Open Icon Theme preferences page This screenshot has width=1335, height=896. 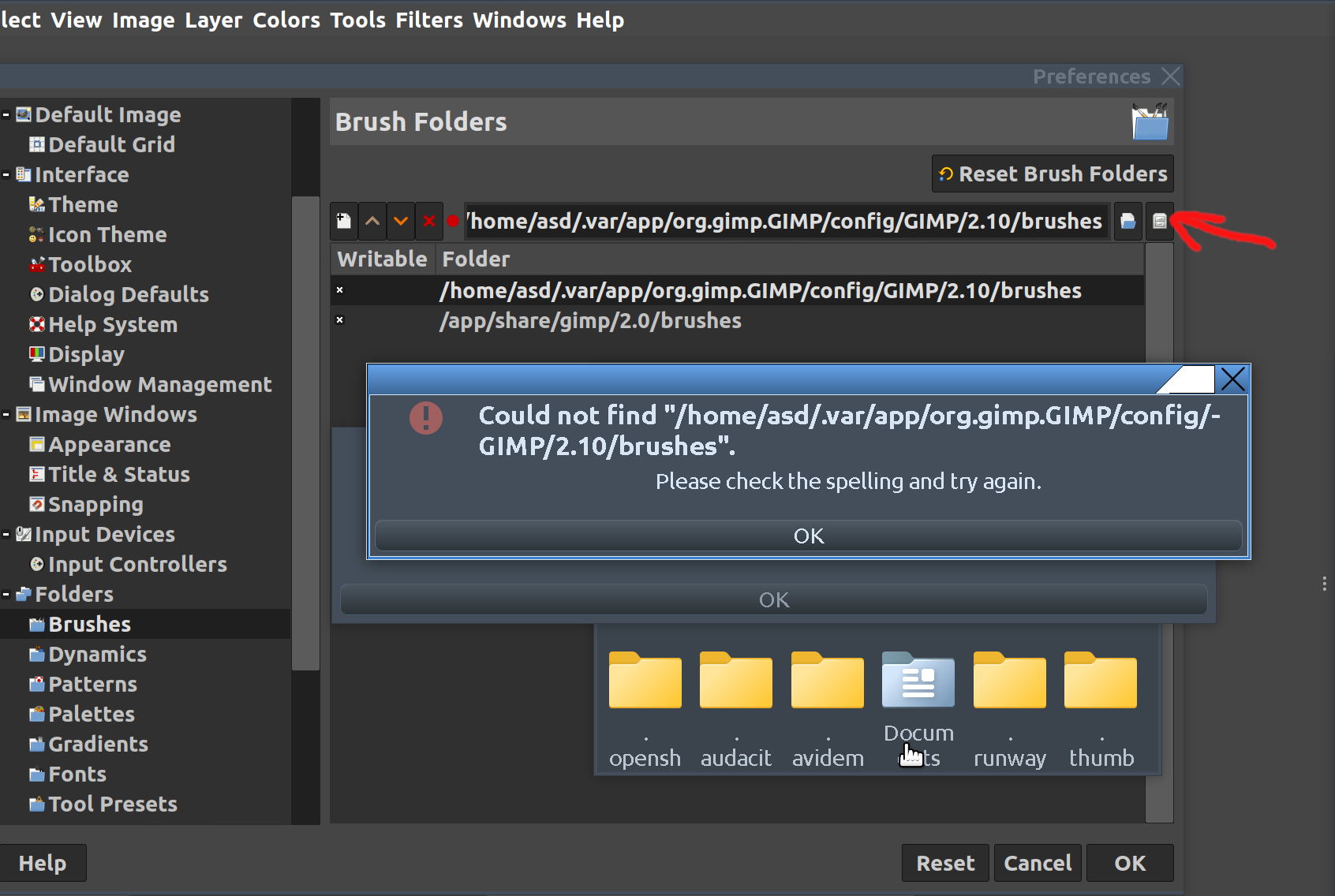(107, 234)
